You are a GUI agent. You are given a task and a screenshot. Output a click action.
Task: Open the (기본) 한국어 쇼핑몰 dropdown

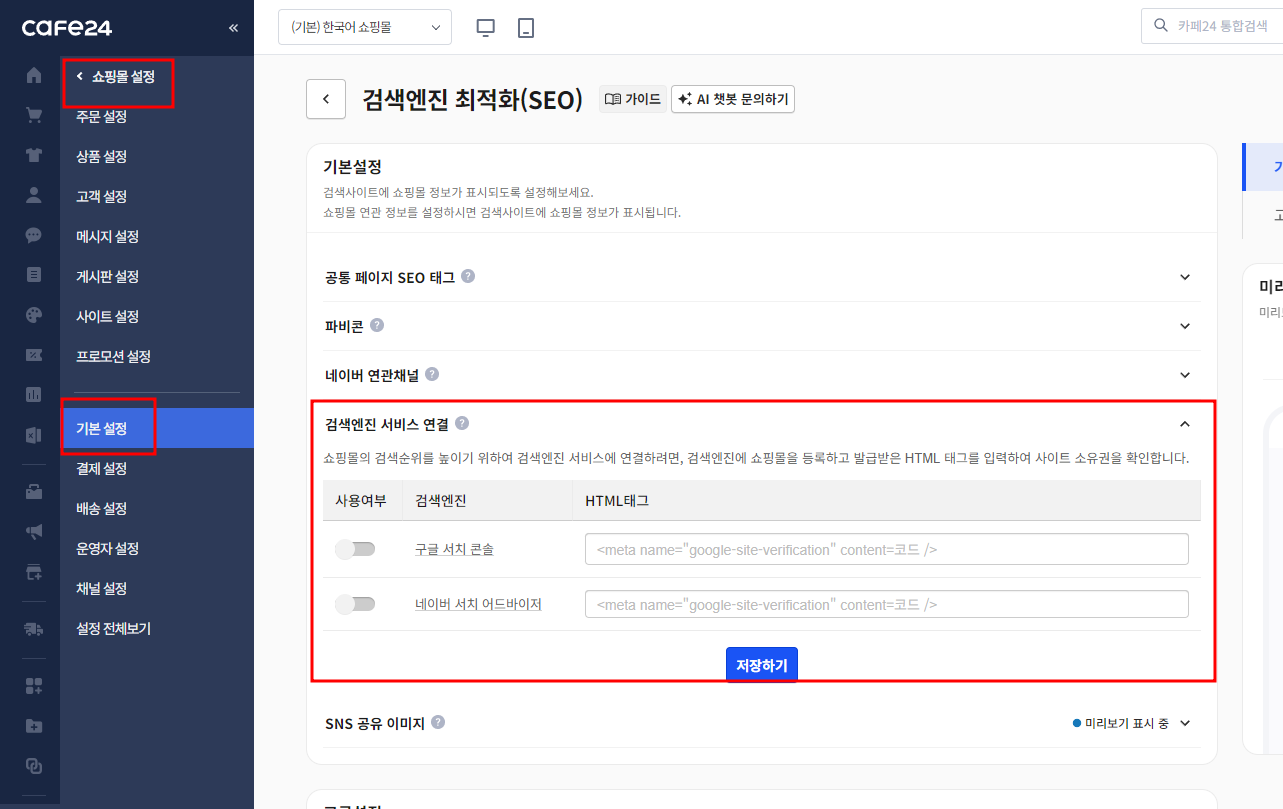364,27
